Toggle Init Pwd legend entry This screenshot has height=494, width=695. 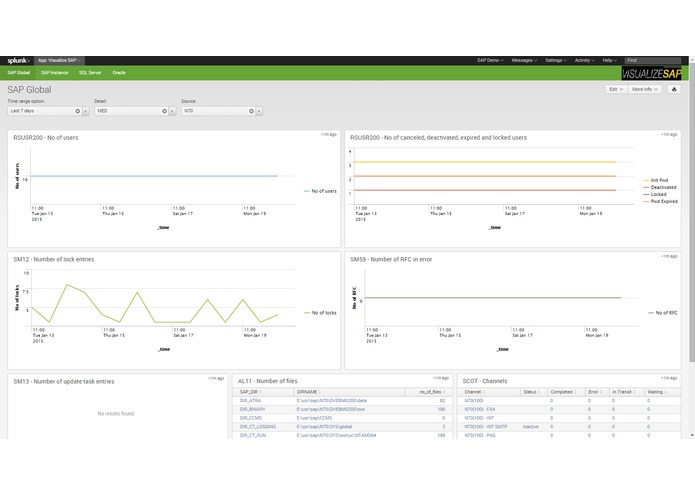tap(656, 180)
